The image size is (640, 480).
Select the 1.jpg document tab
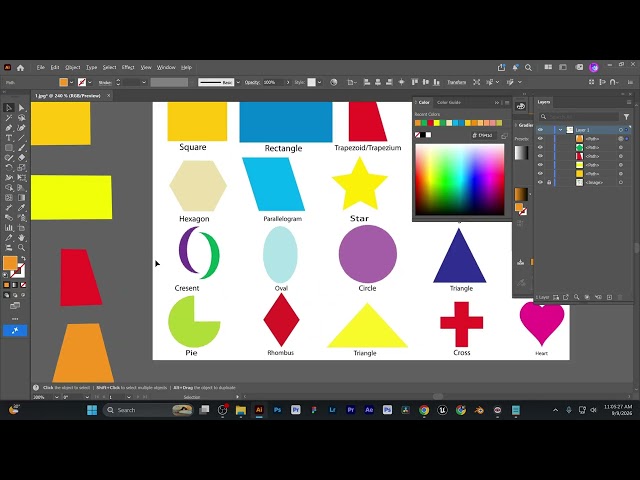pos(68,96)
